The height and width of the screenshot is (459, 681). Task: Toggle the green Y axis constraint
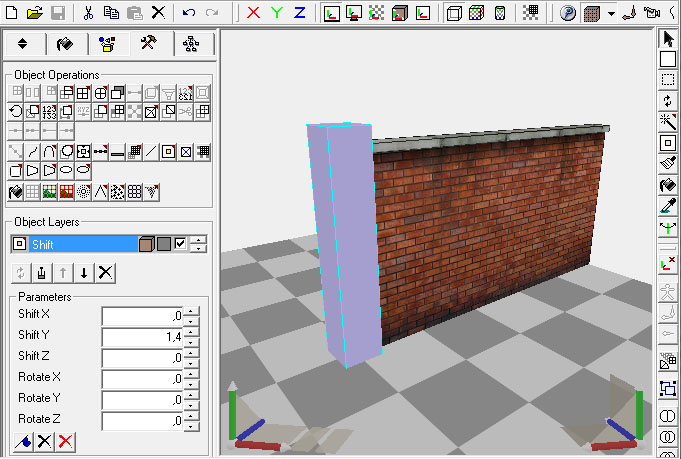tap(276, 13)
